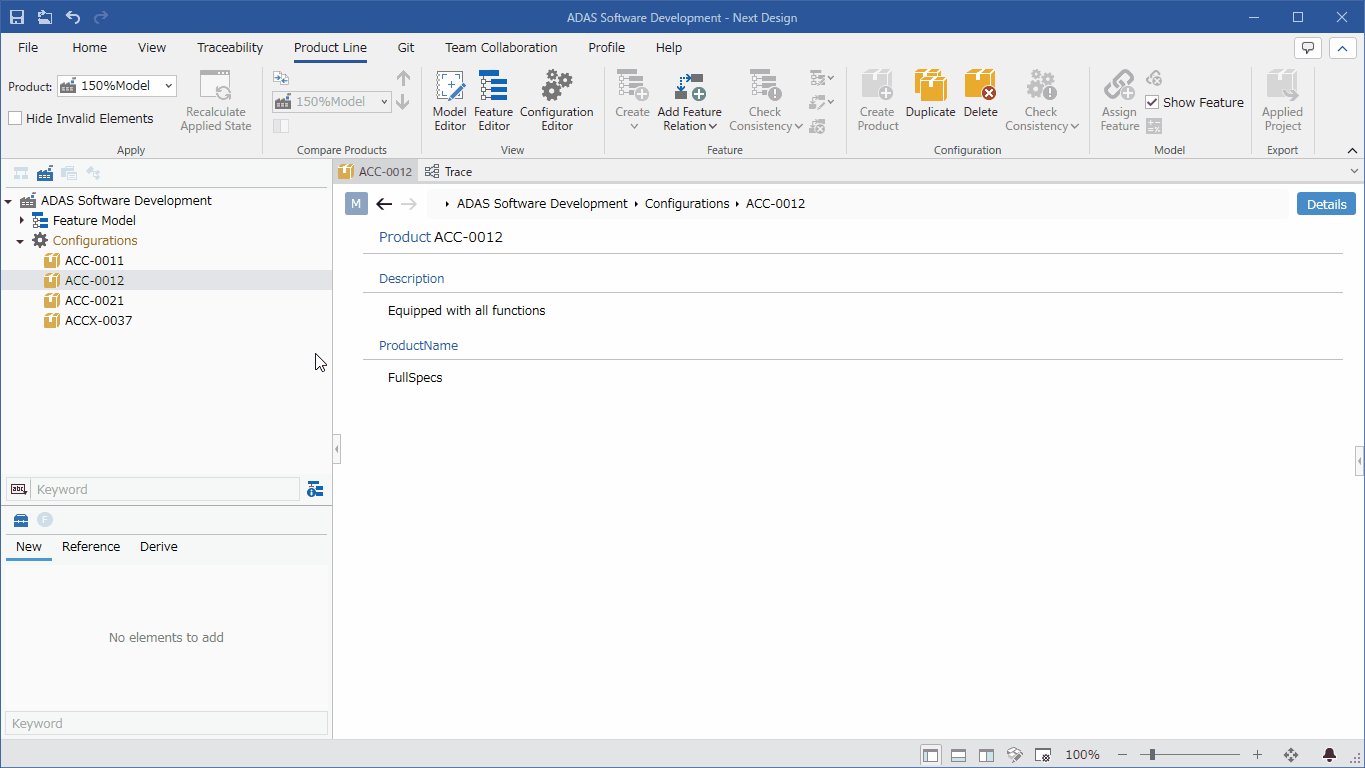
Task: Click Recalculate Applied State
Action: coord(215,100)
